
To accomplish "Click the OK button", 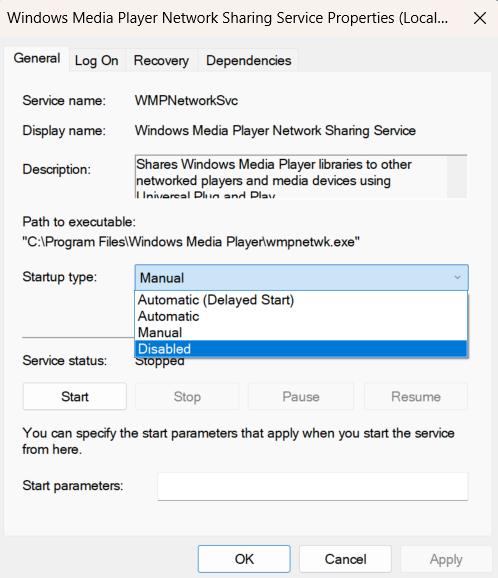I will pos(244,559).
